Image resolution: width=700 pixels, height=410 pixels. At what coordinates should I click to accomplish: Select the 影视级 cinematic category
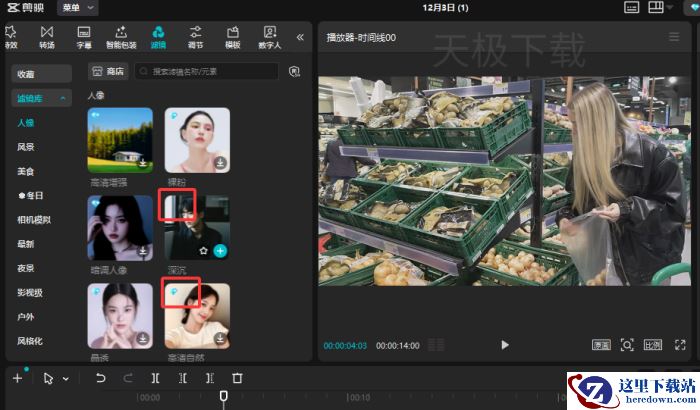(30, 293)
